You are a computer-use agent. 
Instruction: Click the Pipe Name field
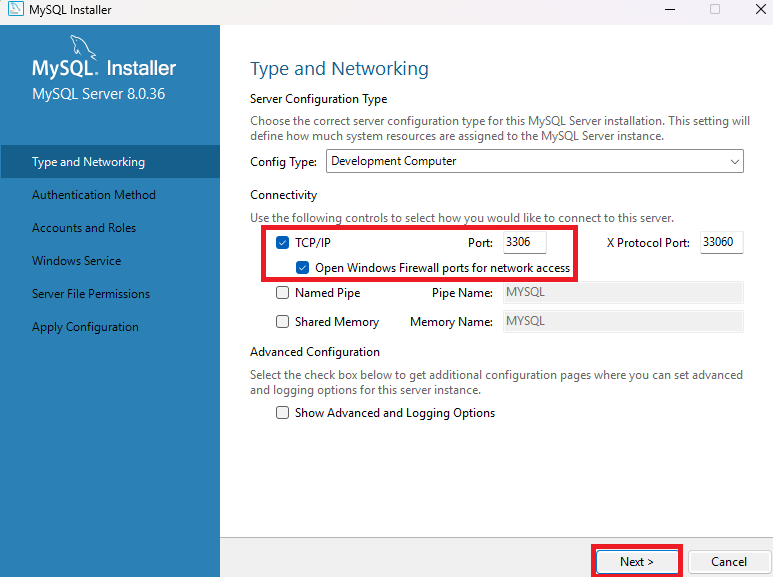623,292
